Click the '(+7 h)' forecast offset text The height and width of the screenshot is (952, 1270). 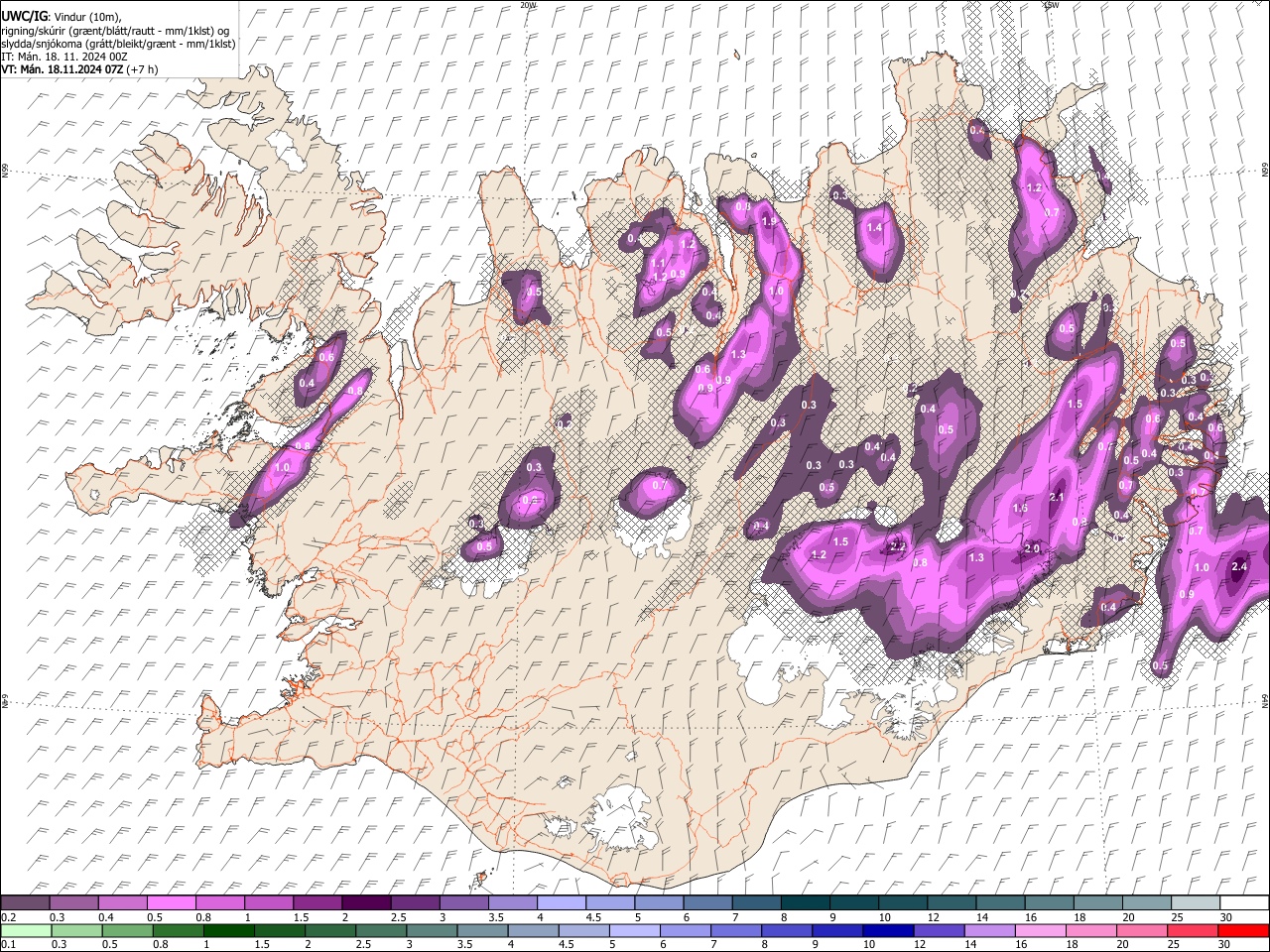click(141, 69)
